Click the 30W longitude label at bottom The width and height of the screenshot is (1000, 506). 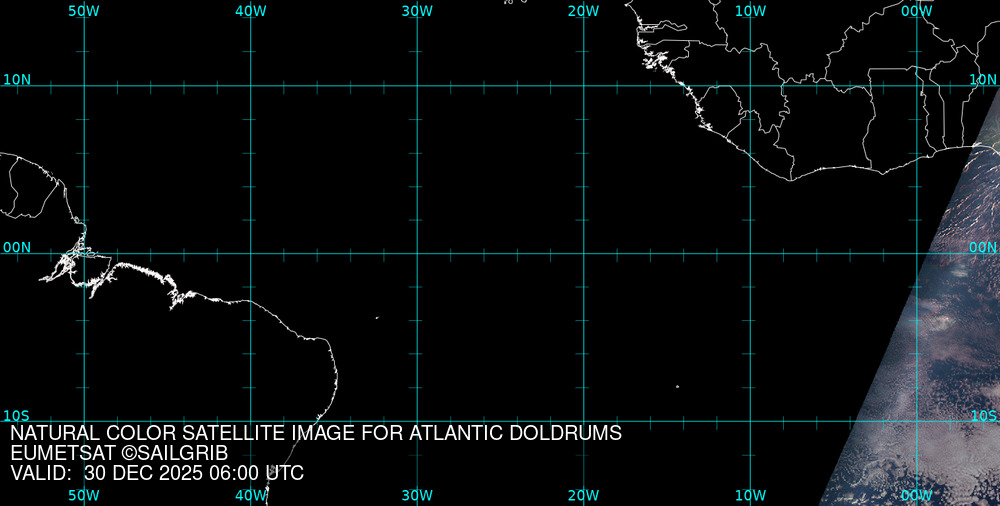417,495
